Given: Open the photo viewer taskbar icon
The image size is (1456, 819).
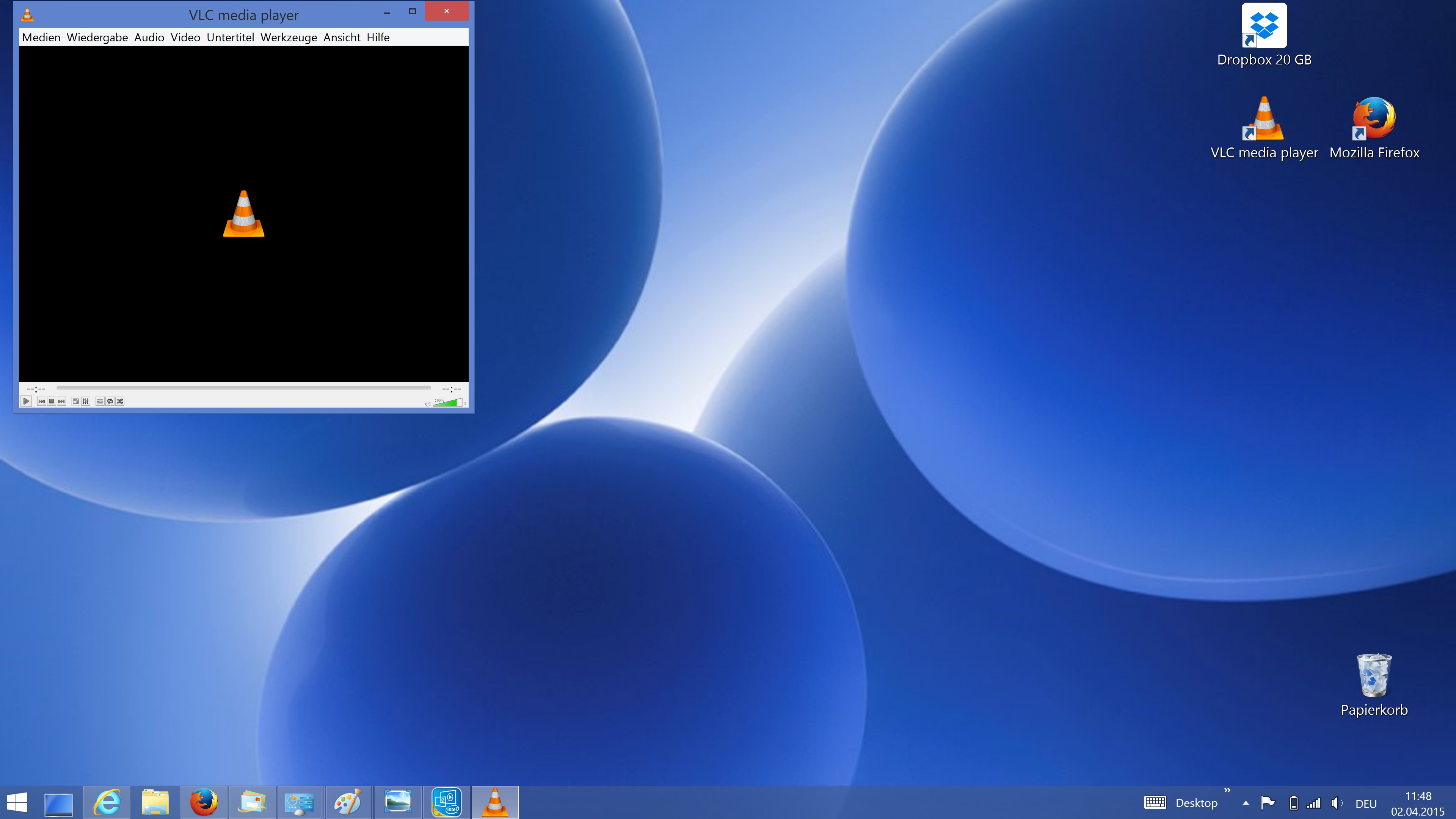Looking at the screenshot, I should click(x=397, y=803).
